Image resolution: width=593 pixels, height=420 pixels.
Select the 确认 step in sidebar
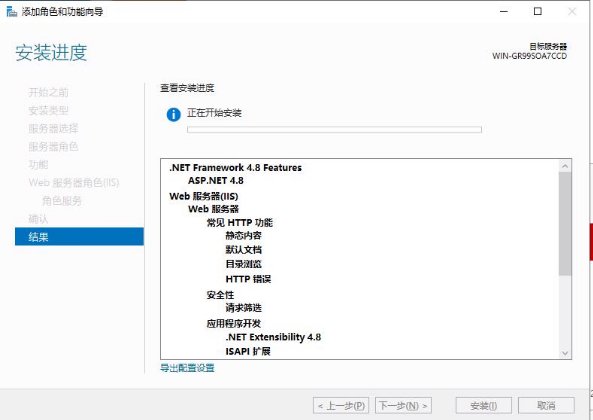[x=38, y=219]
